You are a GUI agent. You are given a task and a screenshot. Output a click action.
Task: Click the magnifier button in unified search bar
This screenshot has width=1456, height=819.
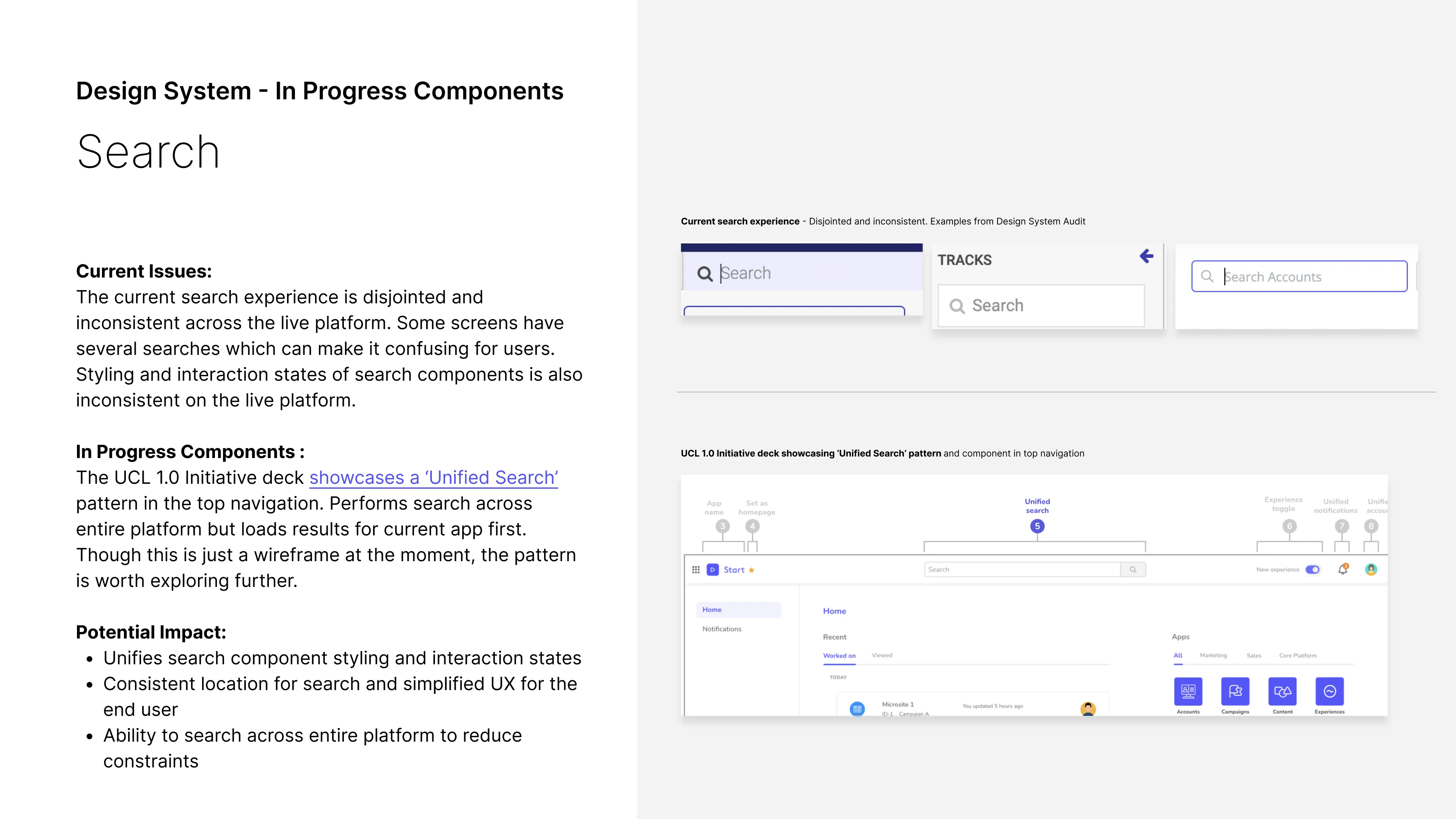[x=1133, y=570]
